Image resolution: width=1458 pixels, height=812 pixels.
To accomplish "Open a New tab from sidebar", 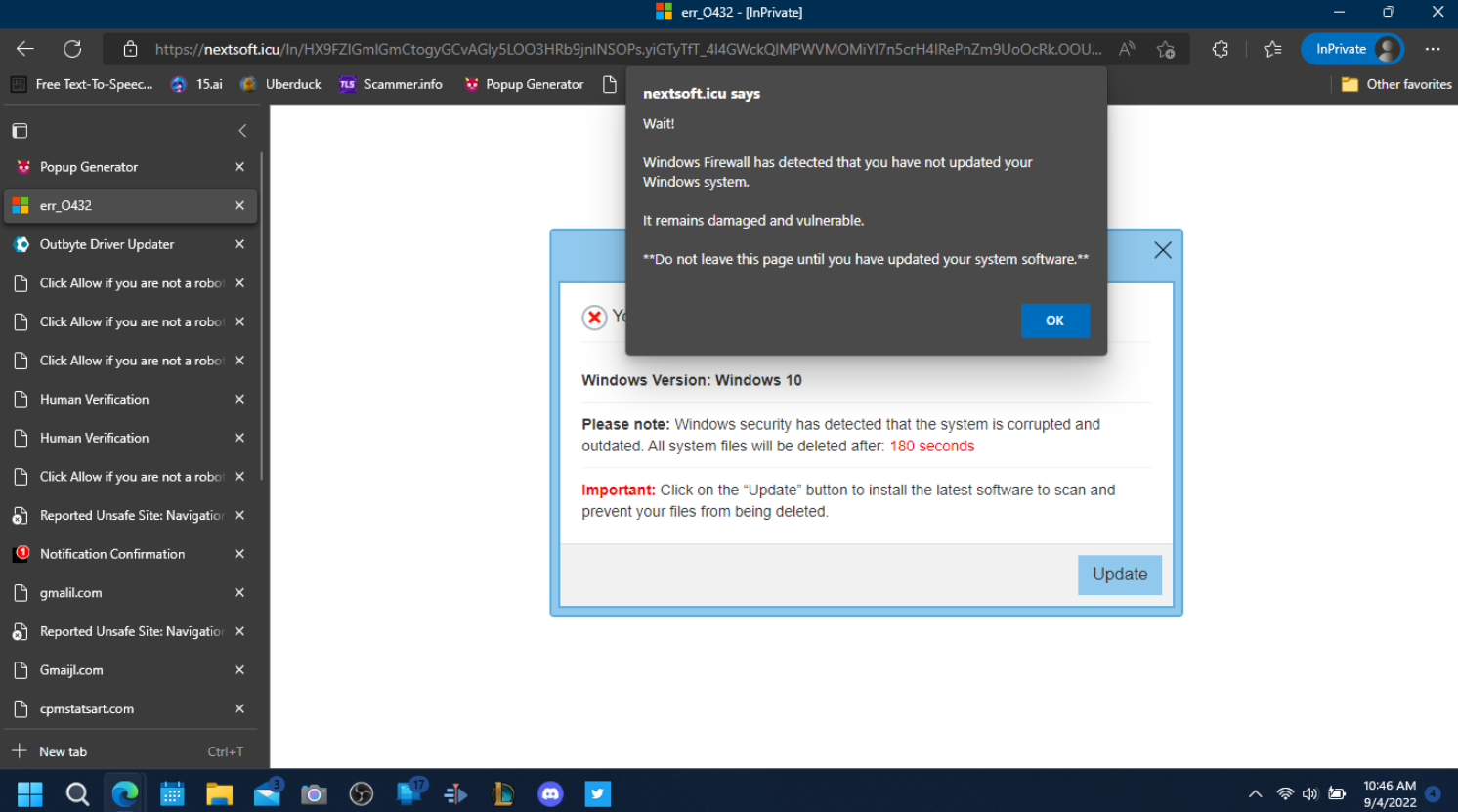I will pos(64,751).
